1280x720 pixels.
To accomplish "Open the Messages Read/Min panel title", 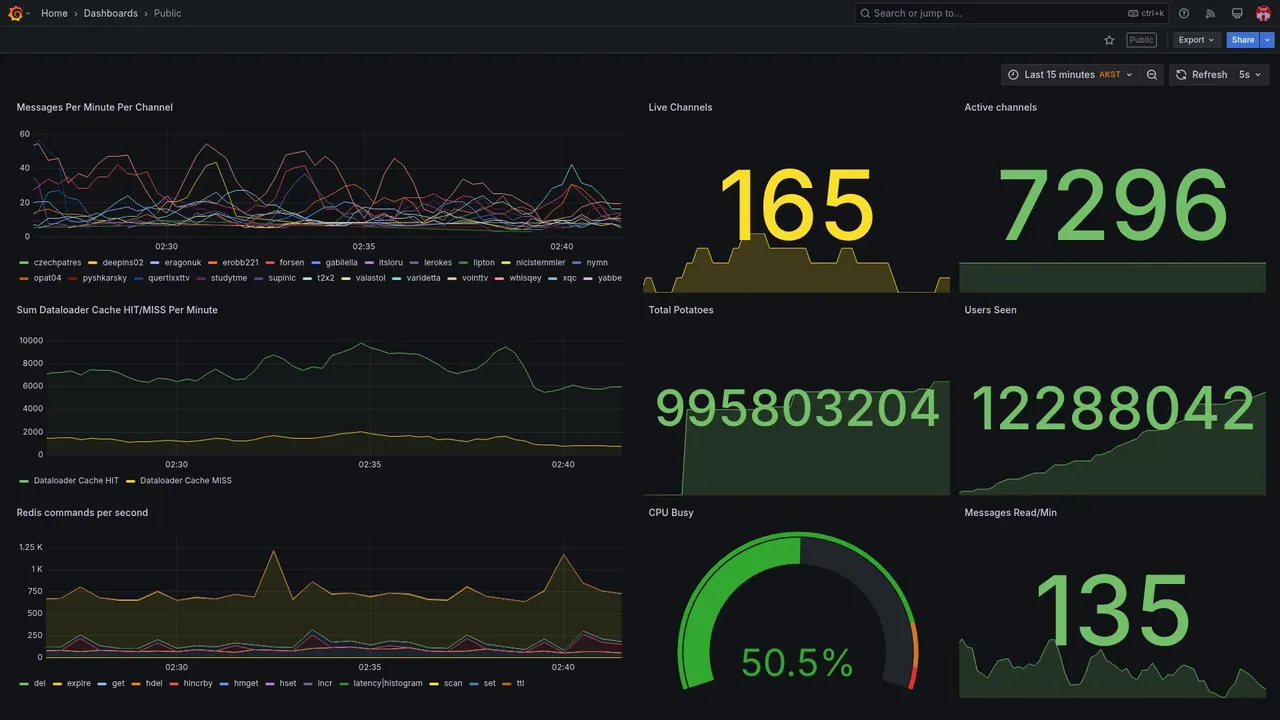I will point(1011,513).
